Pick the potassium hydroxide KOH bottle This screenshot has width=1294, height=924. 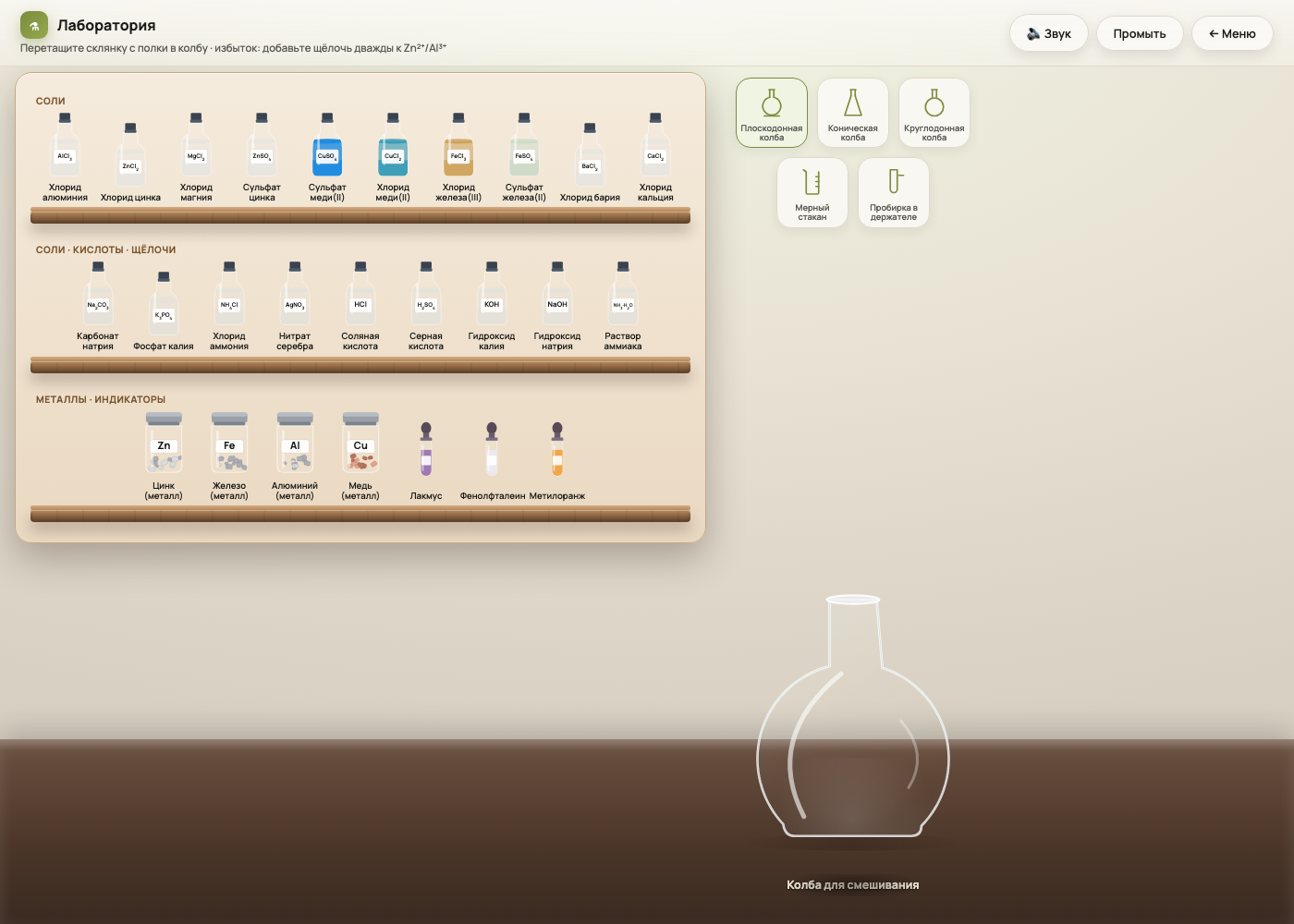click(x=492, y=295)
